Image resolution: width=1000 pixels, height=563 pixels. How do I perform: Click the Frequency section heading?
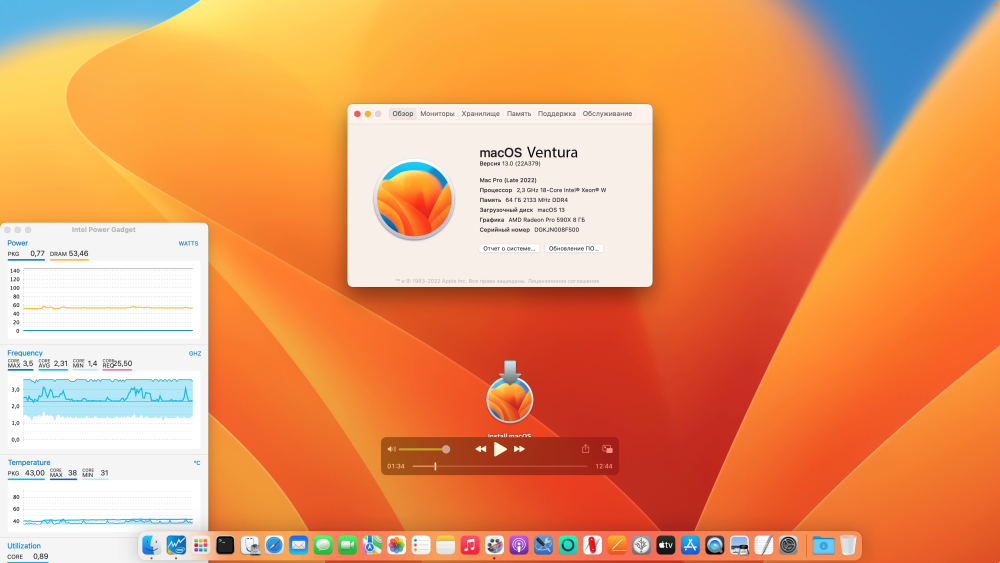click(x=25, y=353)
